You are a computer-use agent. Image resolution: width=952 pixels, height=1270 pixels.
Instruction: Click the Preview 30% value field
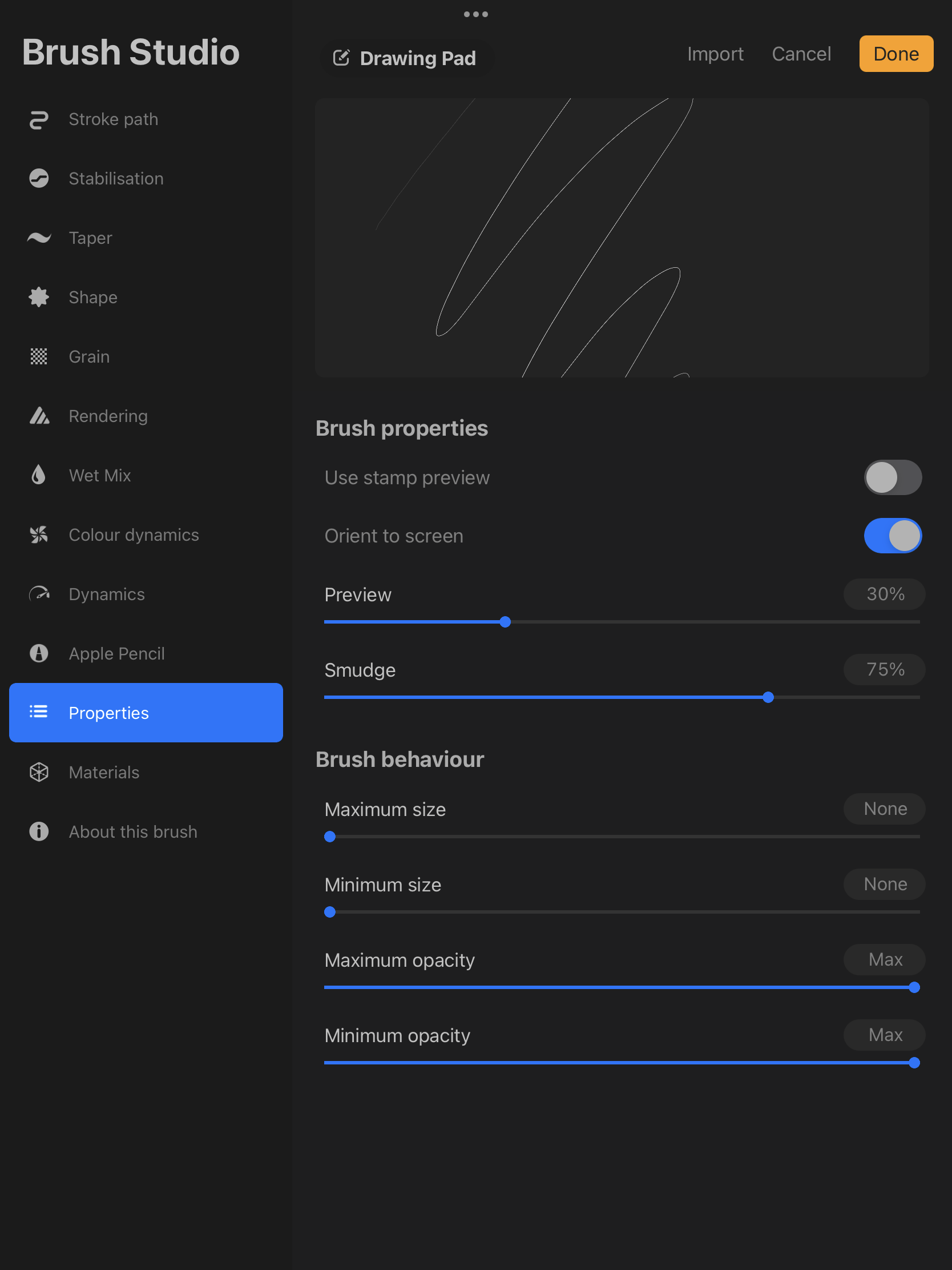pyautogui.click(x=884, y=594)
